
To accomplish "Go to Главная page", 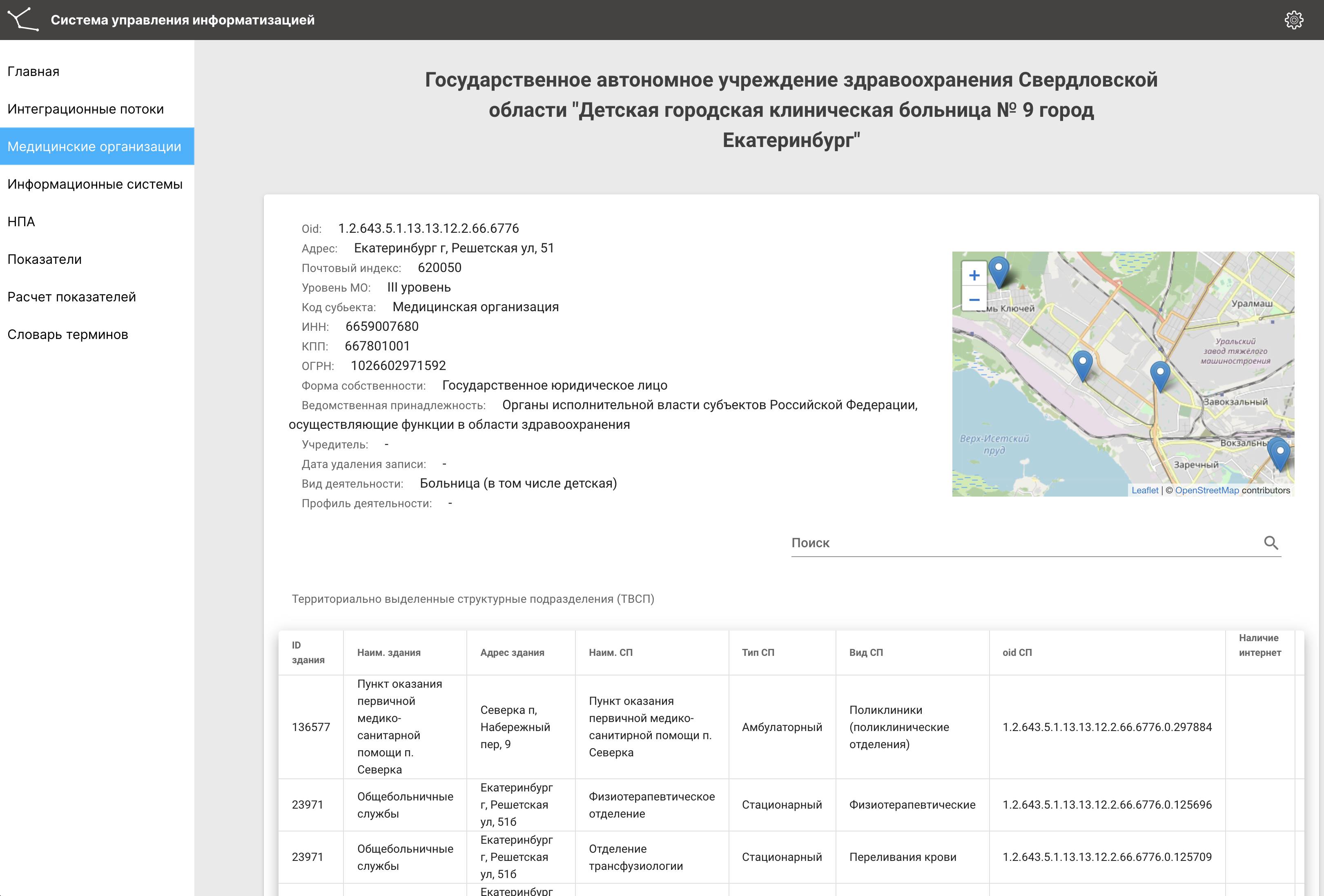I will (97, 71).
